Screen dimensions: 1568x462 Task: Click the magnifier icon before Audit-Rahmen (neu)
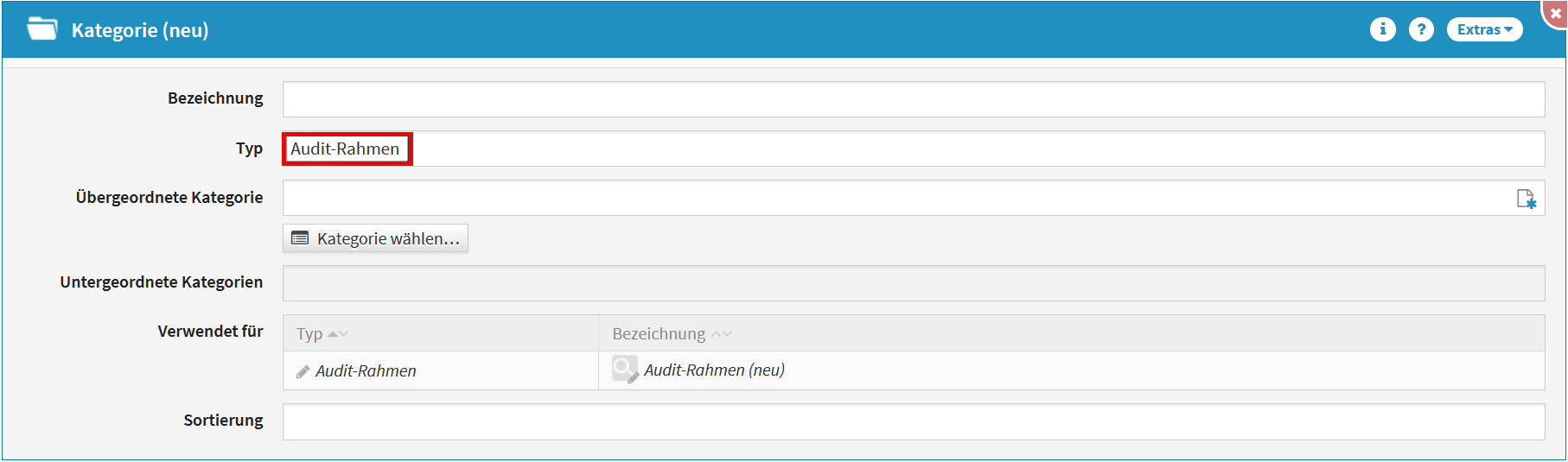coord(624,370)
